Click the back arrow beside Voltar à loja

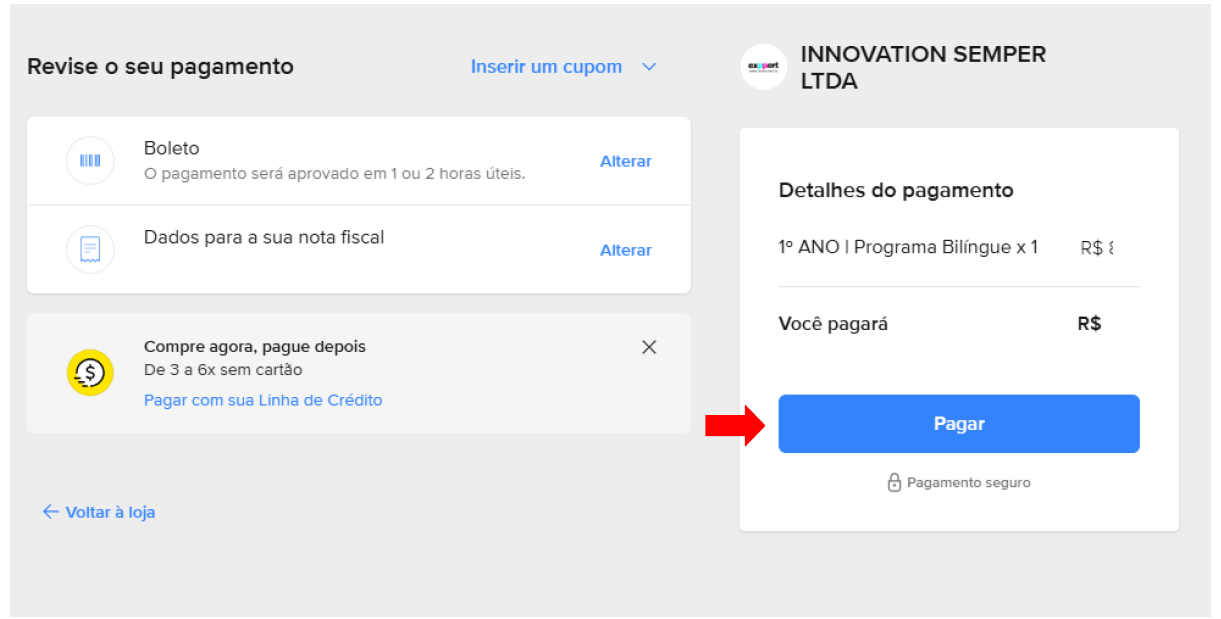[x=50, y=512]
